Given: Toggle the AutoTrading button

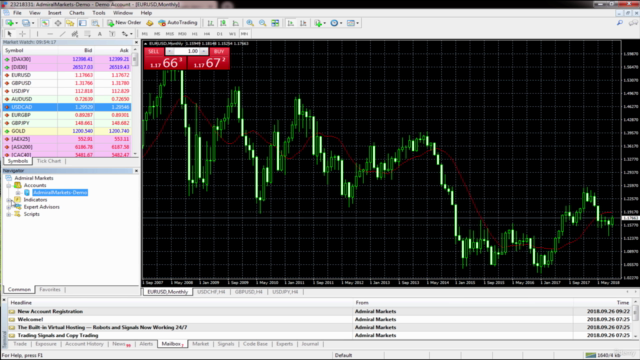Looking at the screenshot, I should pyautogui.click(x=178, y=23).
